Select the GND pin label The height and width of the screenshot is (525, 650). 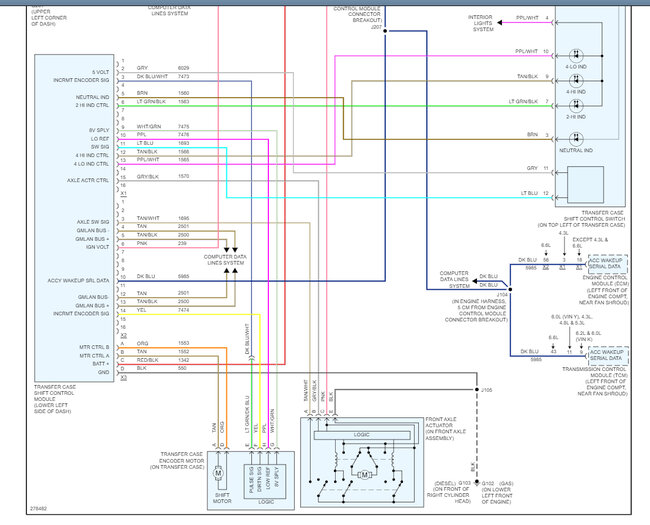click(x=104, y=372)
